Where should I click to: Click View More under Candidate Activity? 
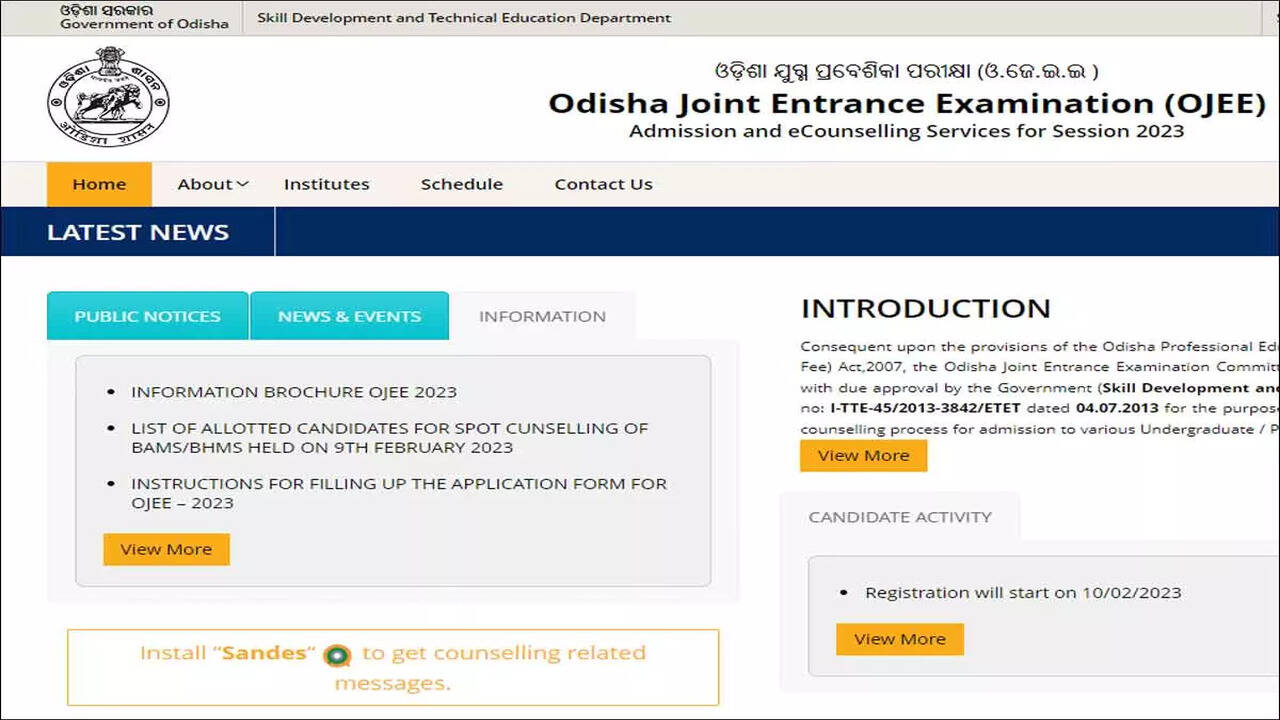click(x=899, y=639)
